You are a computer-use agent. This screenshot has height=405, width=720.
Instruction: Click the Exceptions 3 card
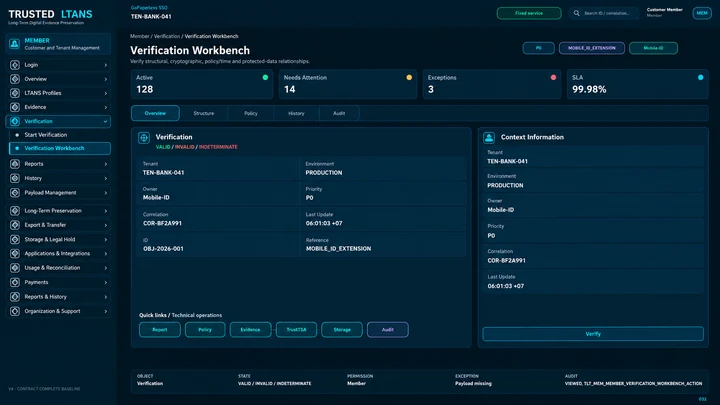[x=492, y=84]
